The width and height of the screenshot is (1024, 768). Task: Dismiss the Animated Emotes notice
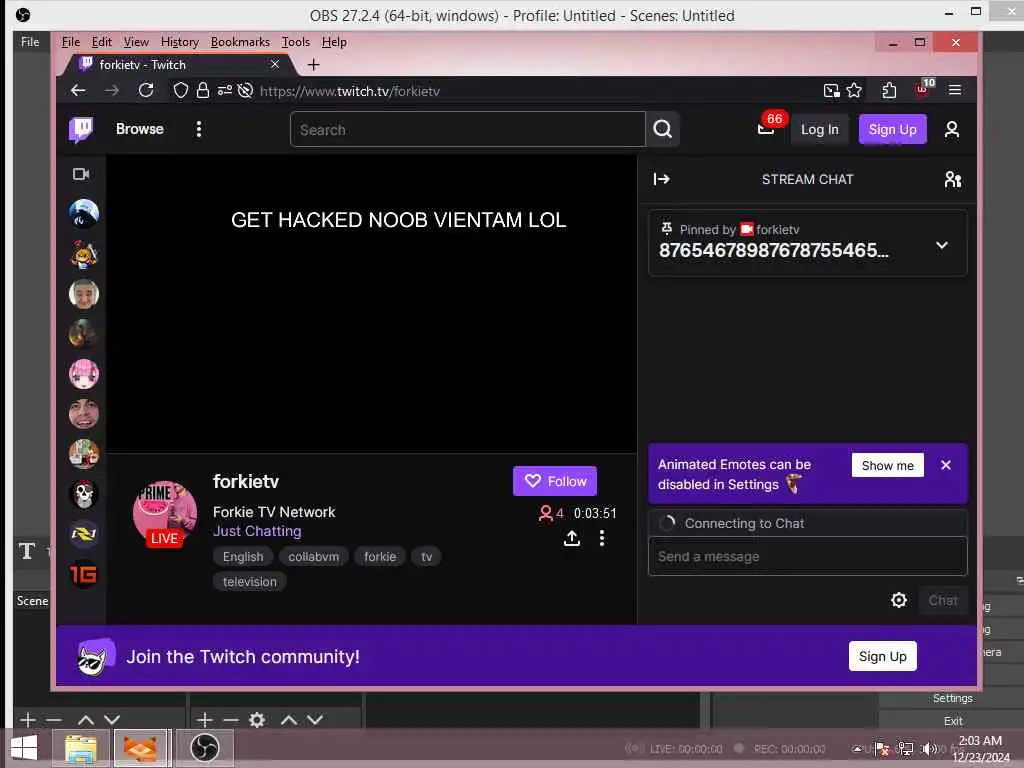click(946, 465)
